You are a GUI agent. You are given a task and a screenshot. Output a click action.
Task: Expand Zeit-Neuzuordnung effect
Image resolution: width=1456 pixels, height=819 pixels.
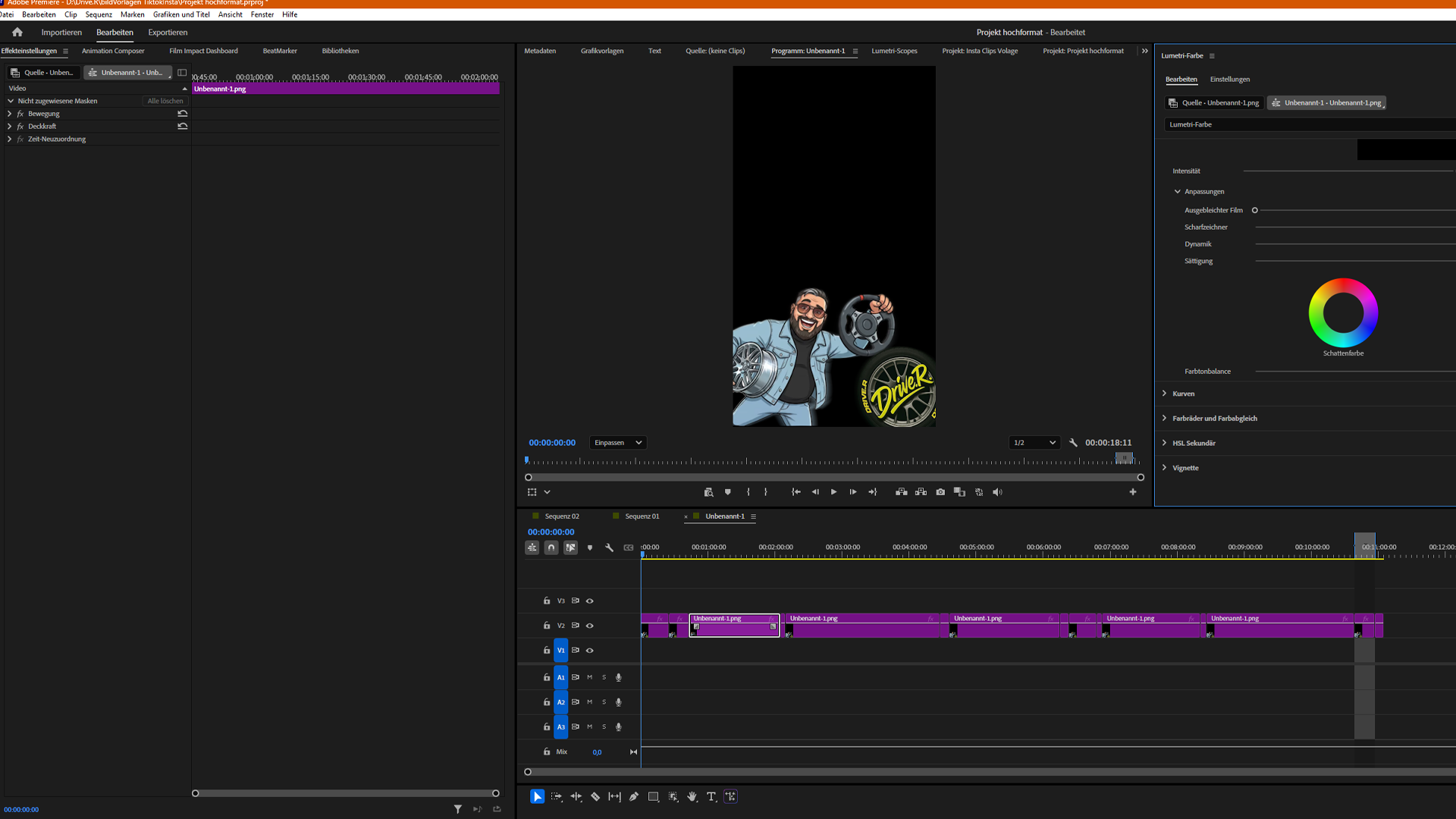pos(9,140)
